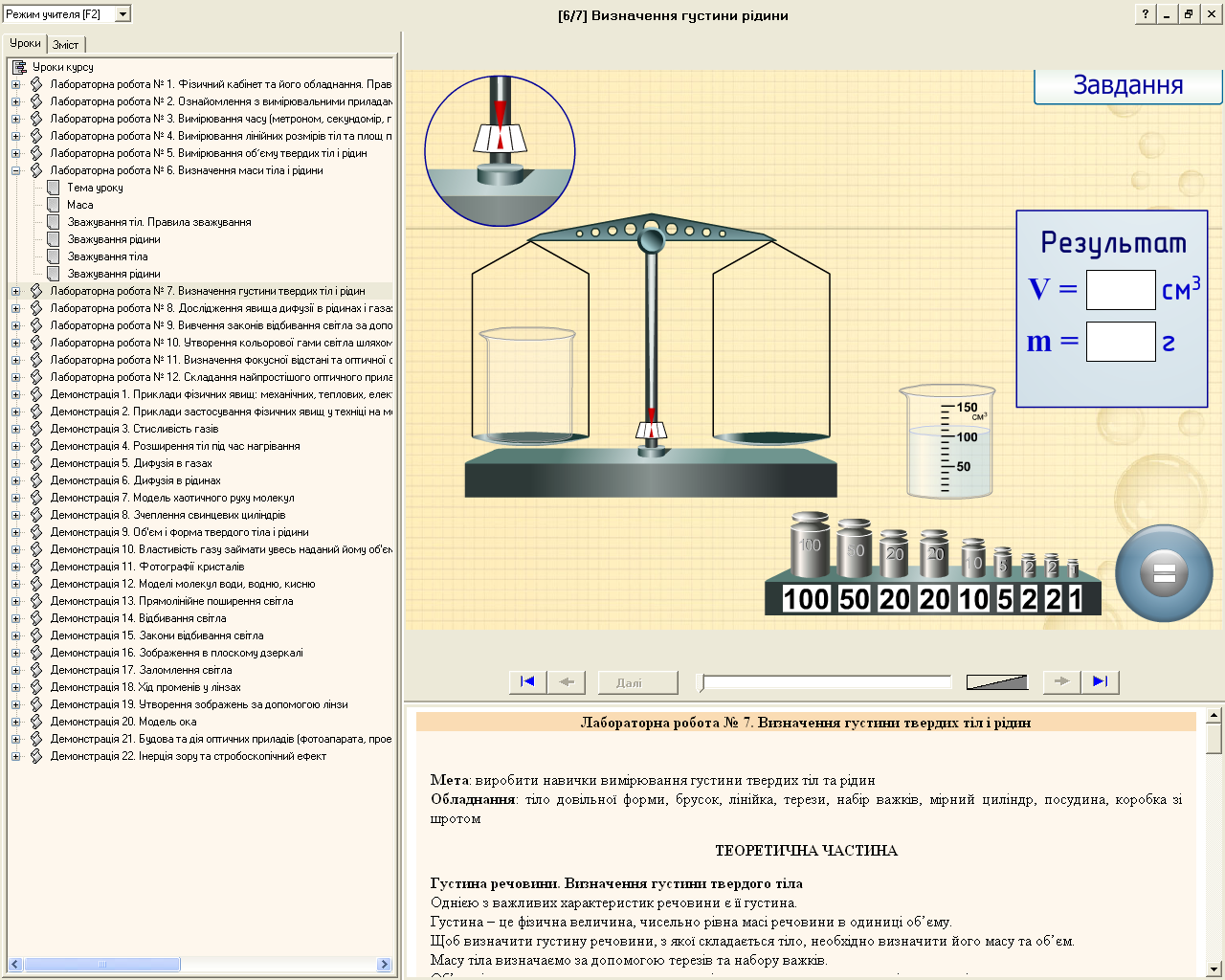Image resolution: width=1225 pixels, height=980 pixels.
Task: Go to previous slide arrow
Action: pos(566,681)
